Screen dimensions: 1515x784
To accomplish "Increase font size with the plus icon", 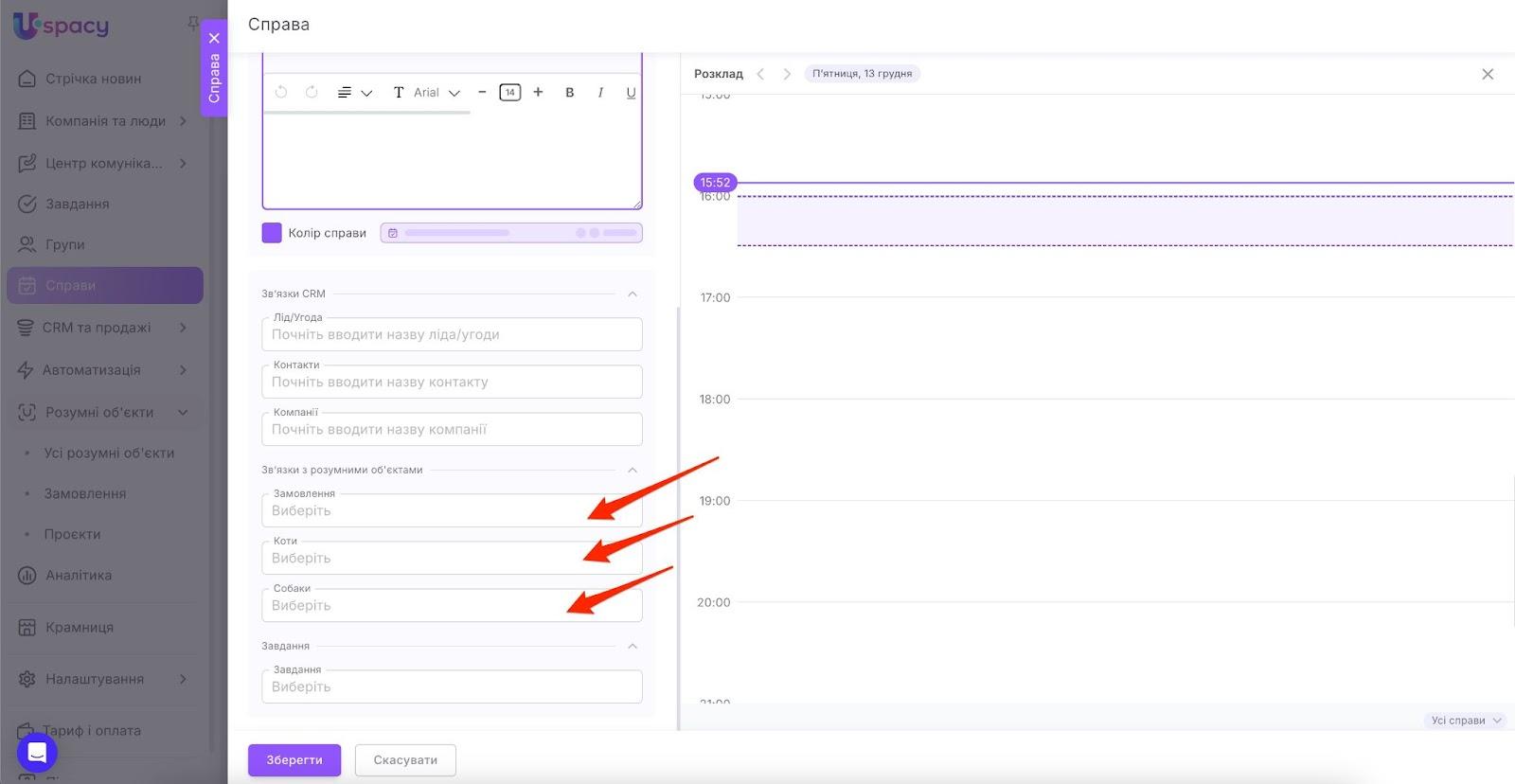I will point(538,92).
